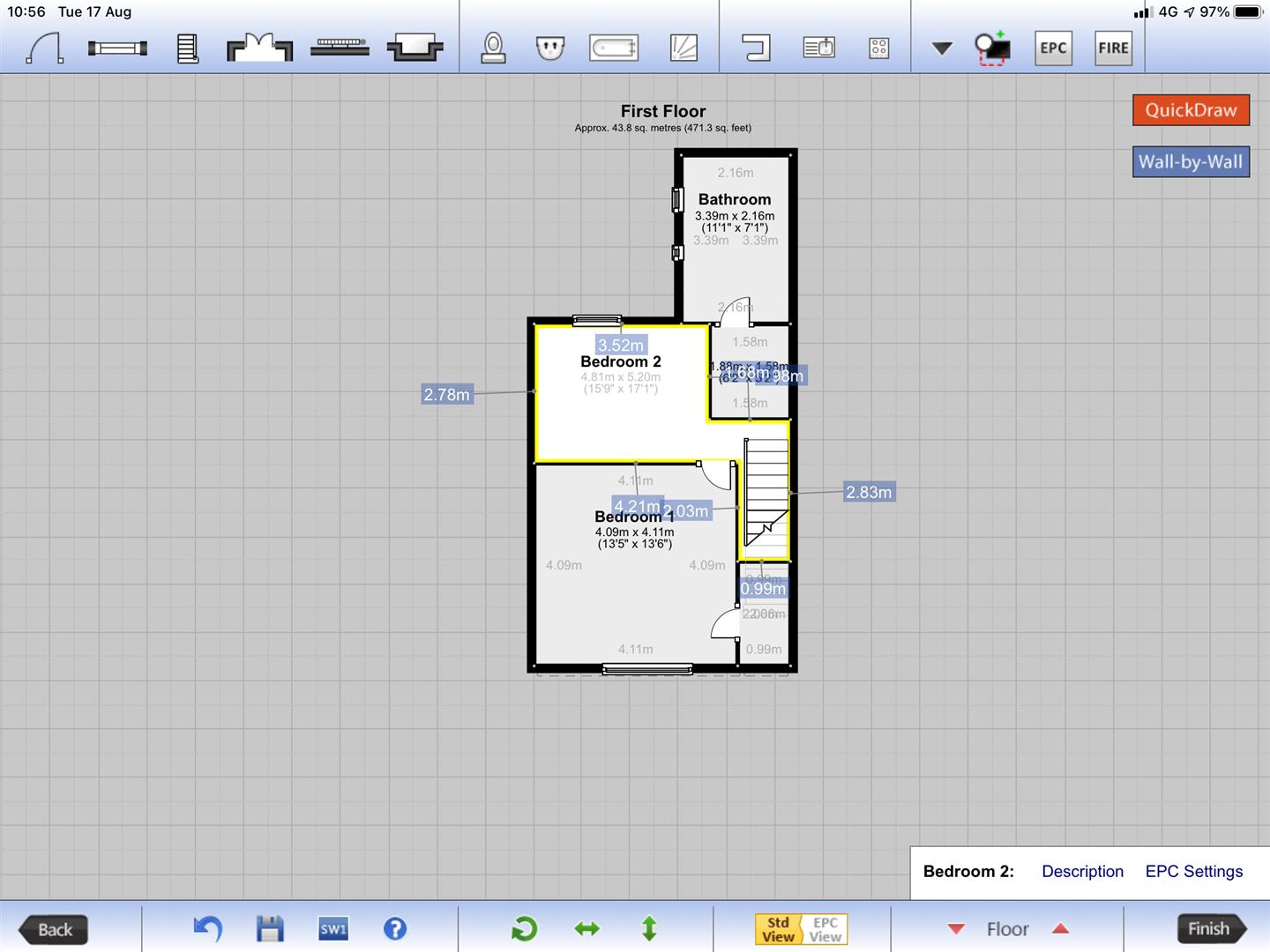Open EPC Settings for Bedroom 2
Image resolution: width=1270 pixels, height=952 pixels.
point(1193,871)
